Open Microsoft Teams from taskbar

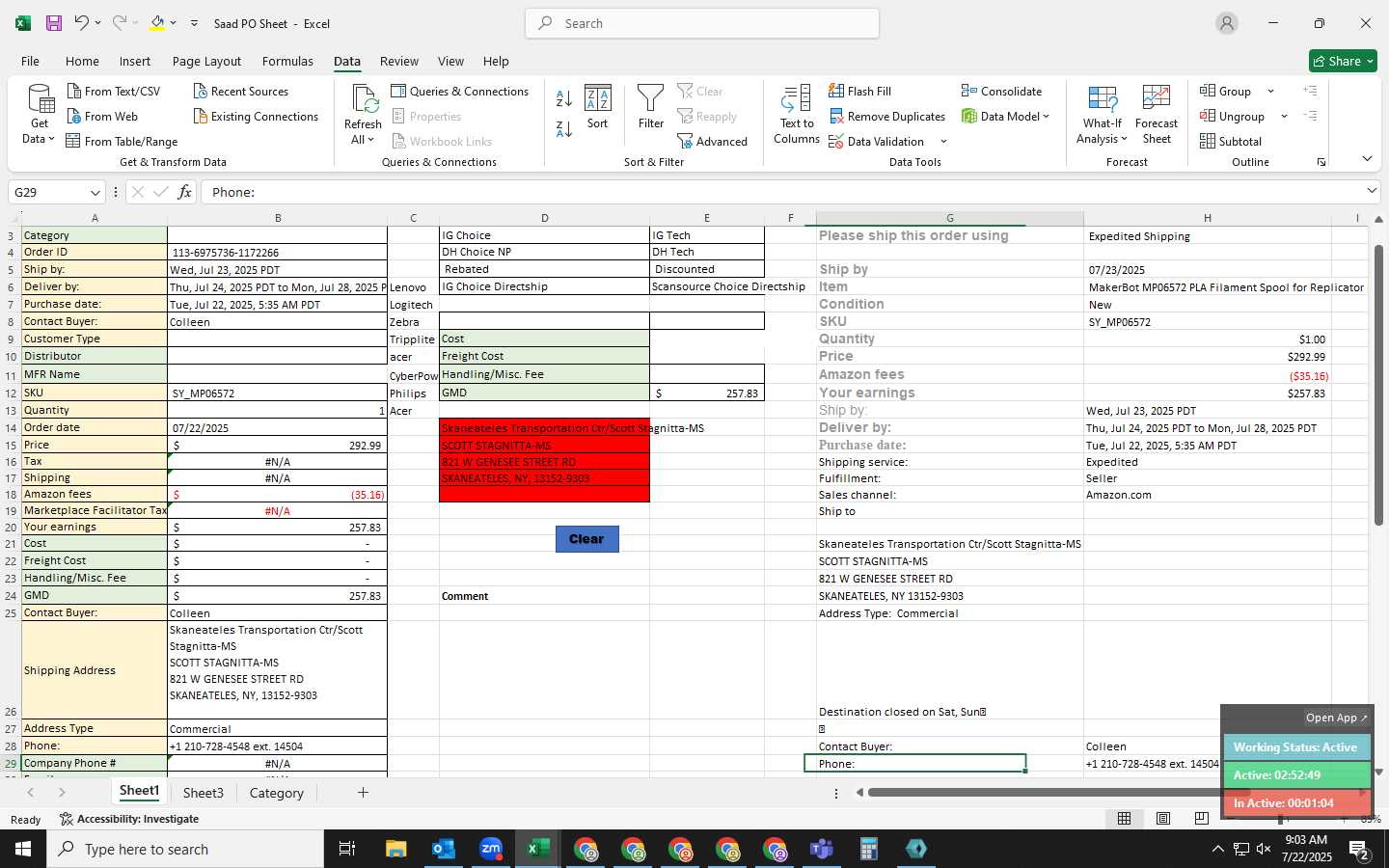click(821, 849)
